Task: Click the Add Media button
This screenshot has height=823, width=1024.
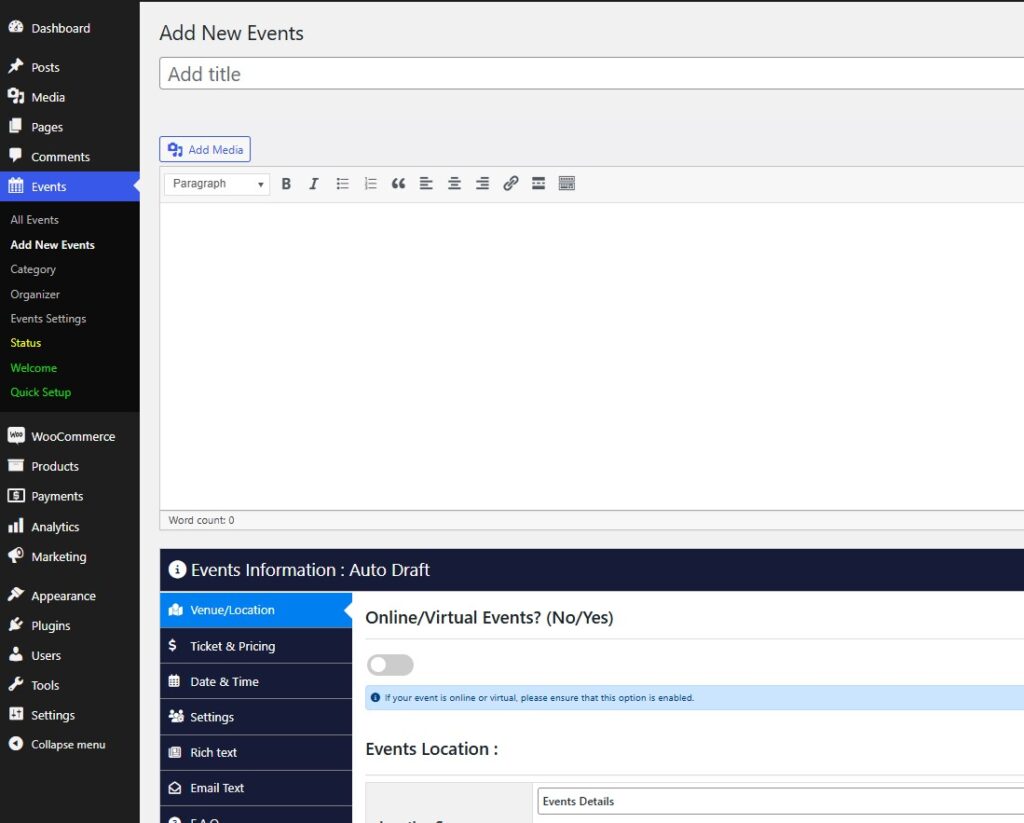Action: click(x=205, y=150)
